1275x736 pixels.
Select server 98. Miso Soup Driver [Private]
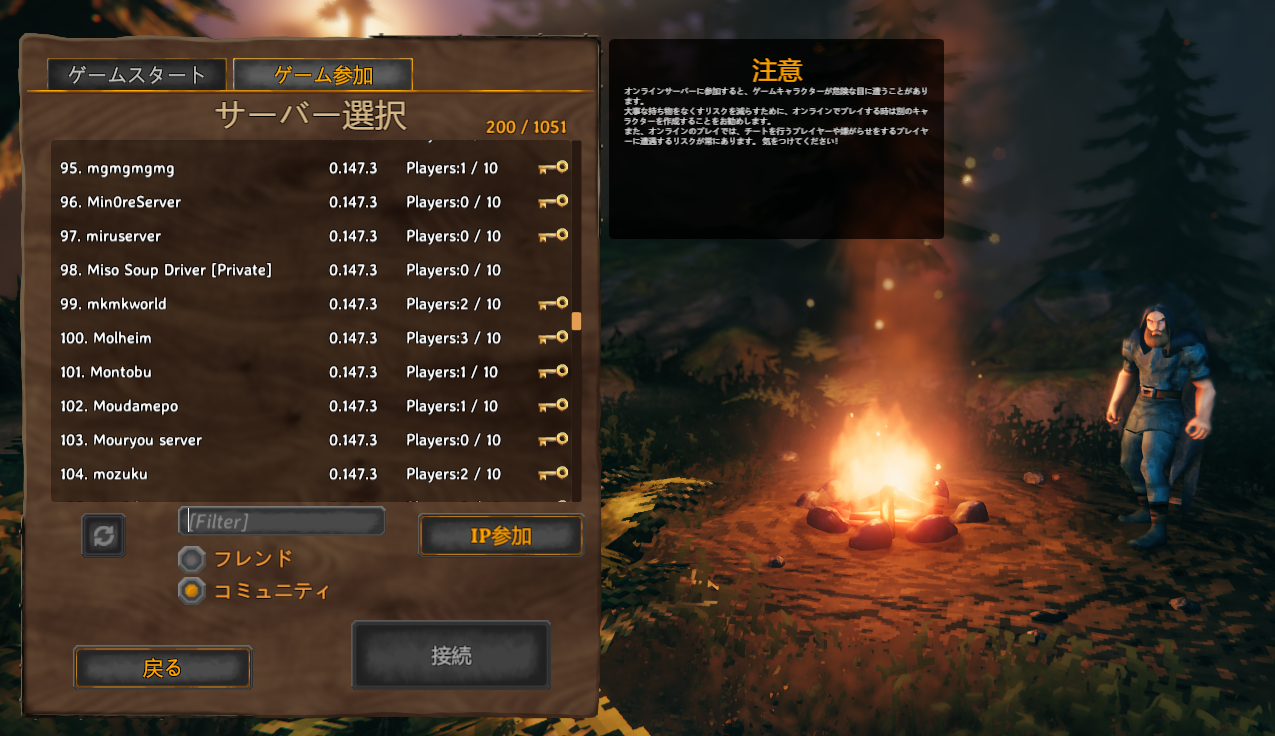[x=311, y=270]
